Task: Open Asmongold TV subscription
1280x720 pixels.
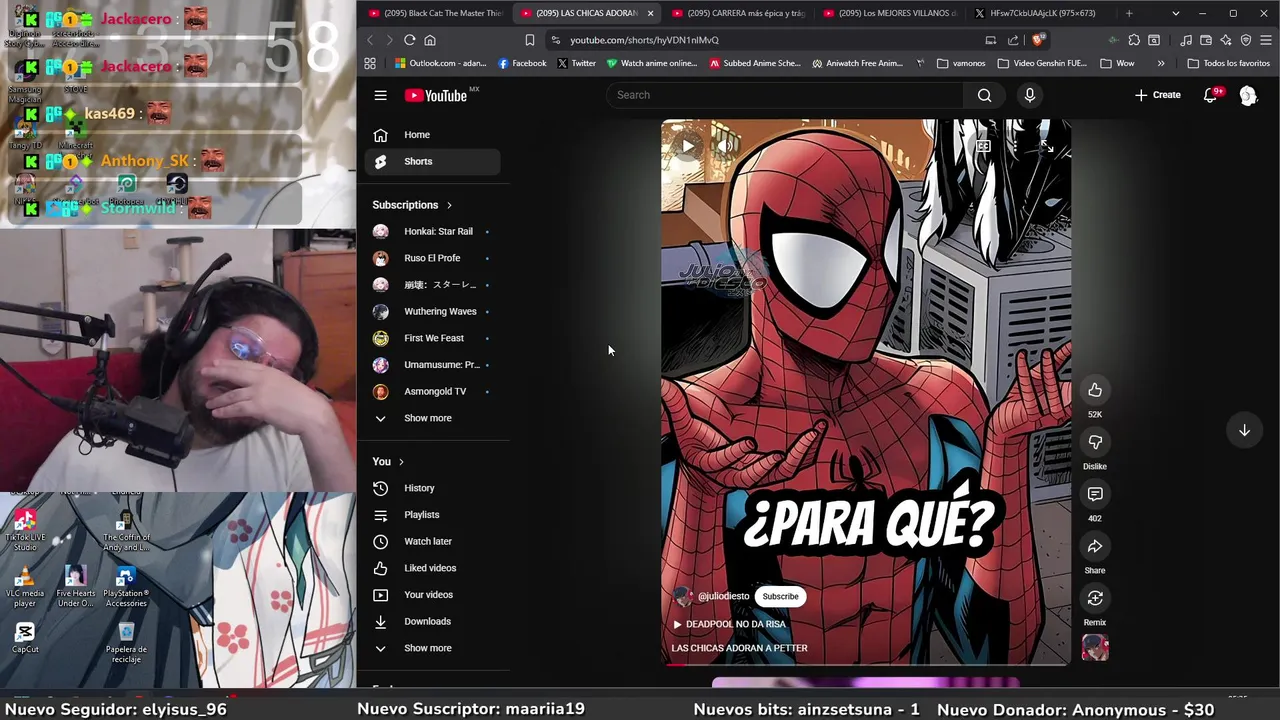Action: [x=432, y=392]
